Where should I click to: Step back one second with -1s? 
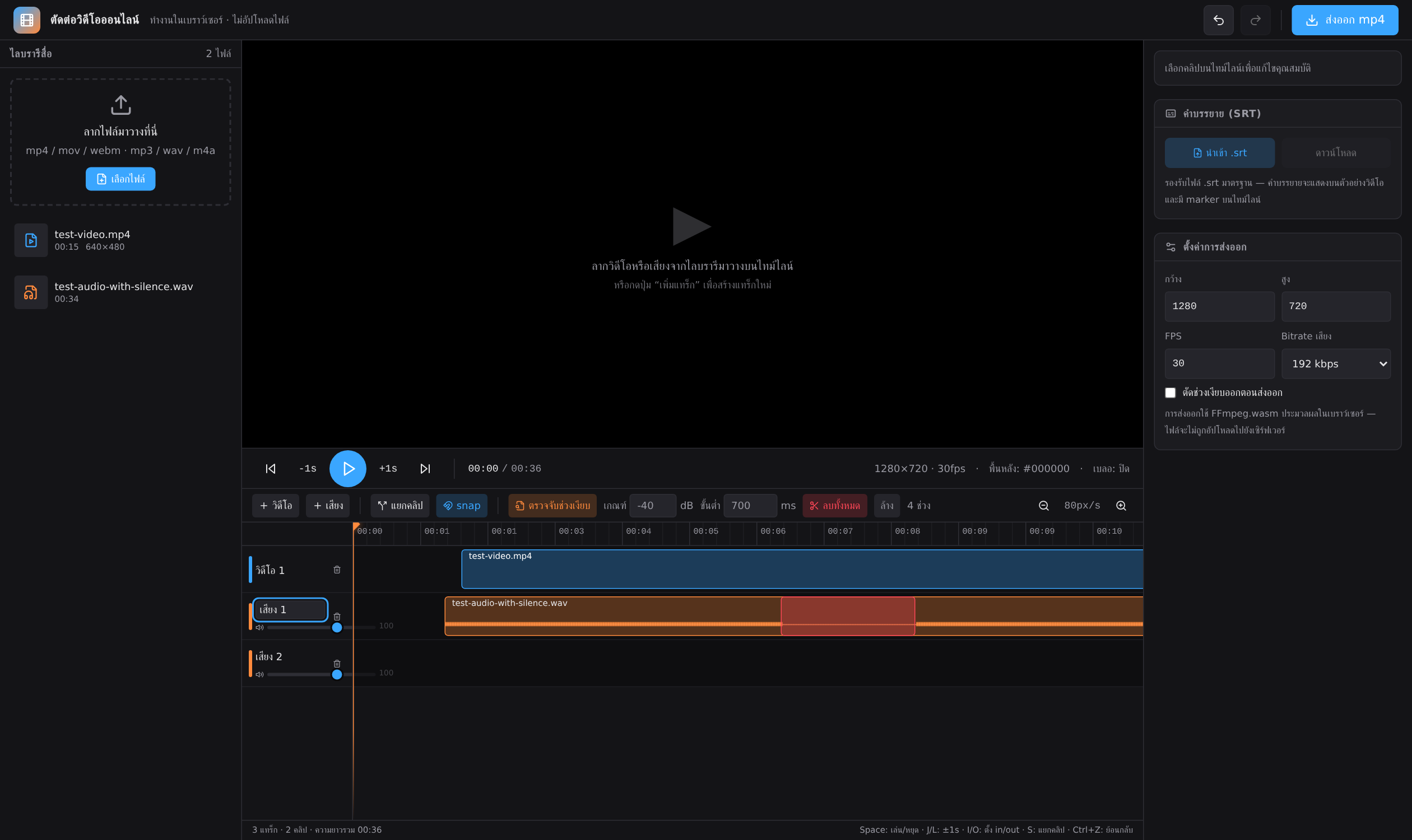tap(308, 469)
